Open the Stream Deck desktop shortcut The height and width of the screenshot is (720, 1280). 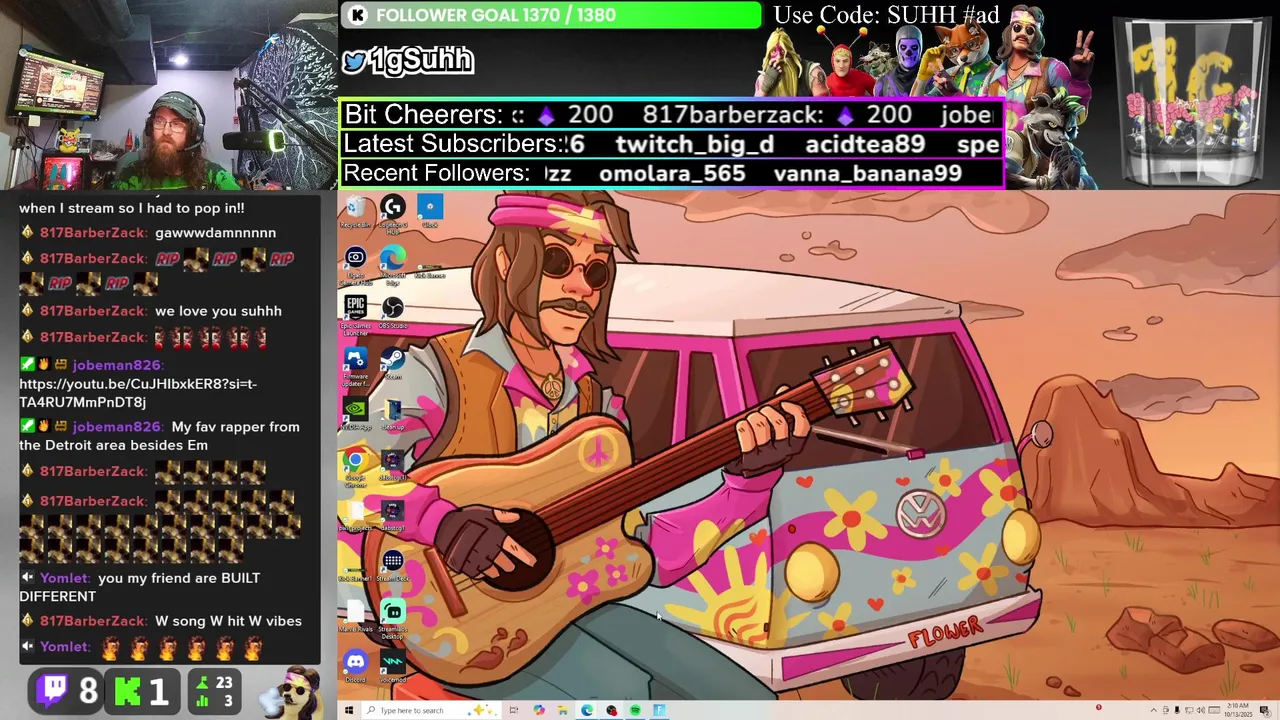tap(393, 565)
